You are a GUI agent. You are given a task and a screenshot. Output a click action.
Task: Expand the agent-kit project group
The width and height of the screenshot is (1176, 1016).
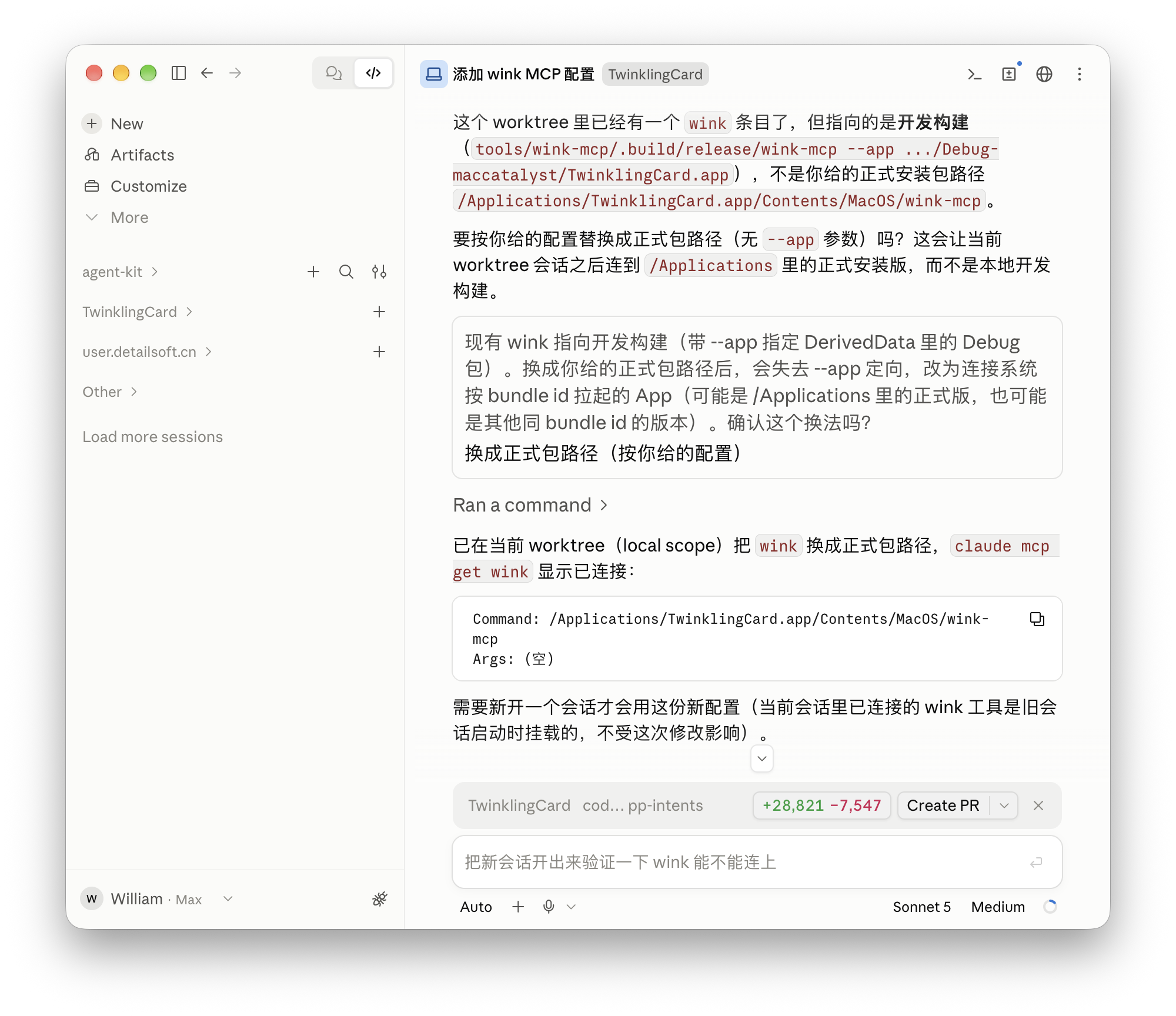click(120, 272)
